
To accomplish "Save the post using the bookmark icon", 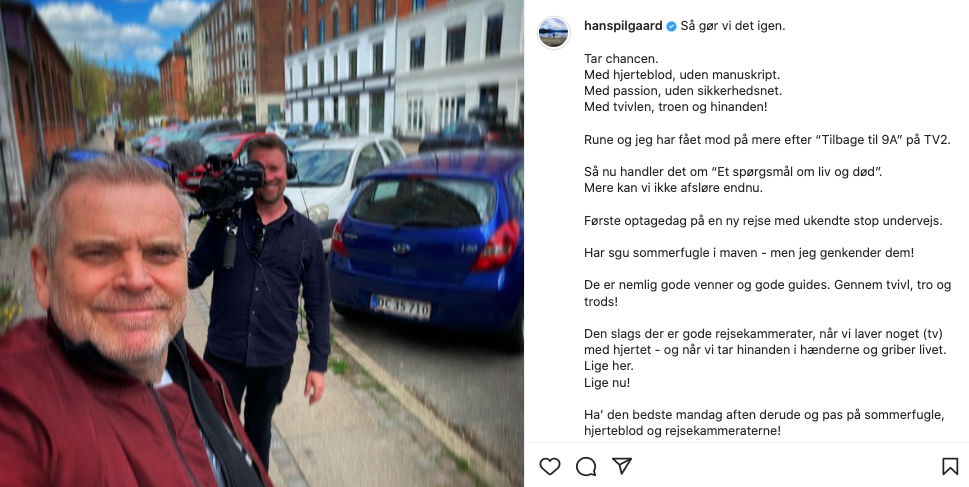I will point(950,466).
